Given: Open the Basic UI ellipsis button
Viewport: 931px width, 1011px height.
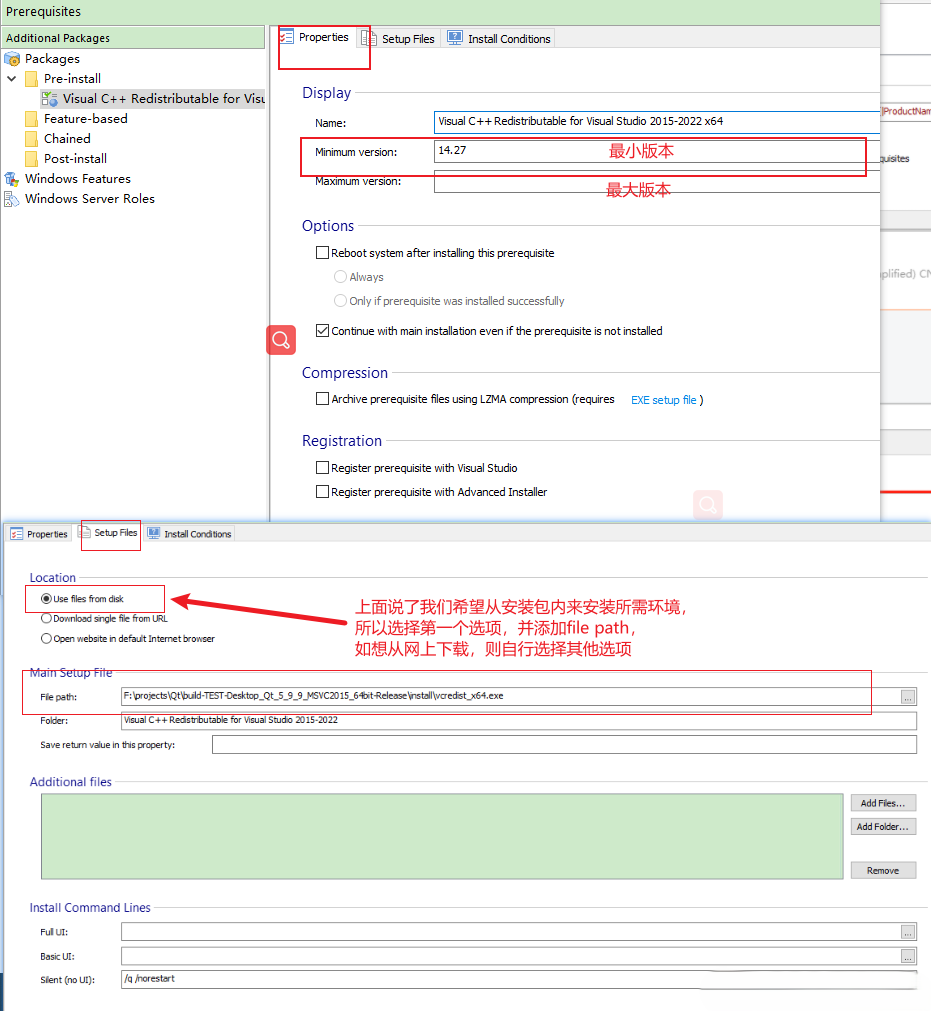Looking at the screenshot, I should (908, 957).
